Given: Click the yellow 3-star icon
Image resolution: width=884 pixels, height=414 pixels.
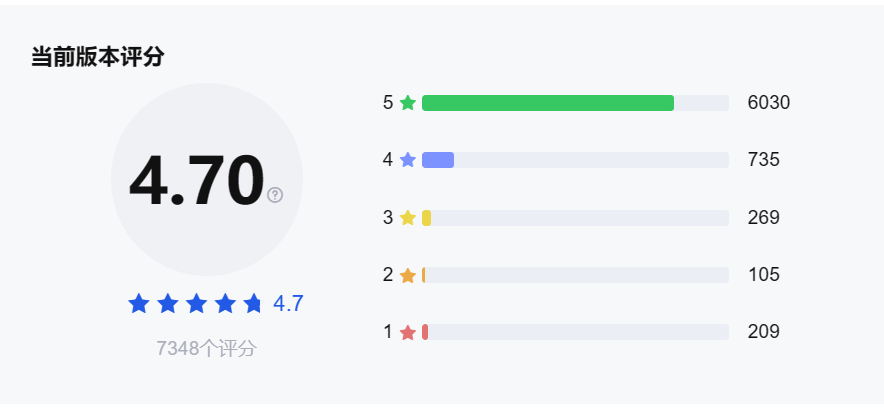Looking at the screenshot, I should [408, 218].
